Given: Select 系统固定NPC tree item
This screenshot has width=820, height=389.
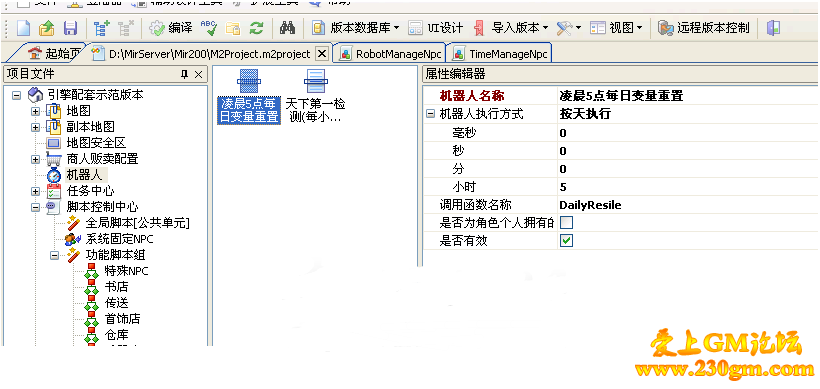Looking at the screenshot, I should click(119, 239).
